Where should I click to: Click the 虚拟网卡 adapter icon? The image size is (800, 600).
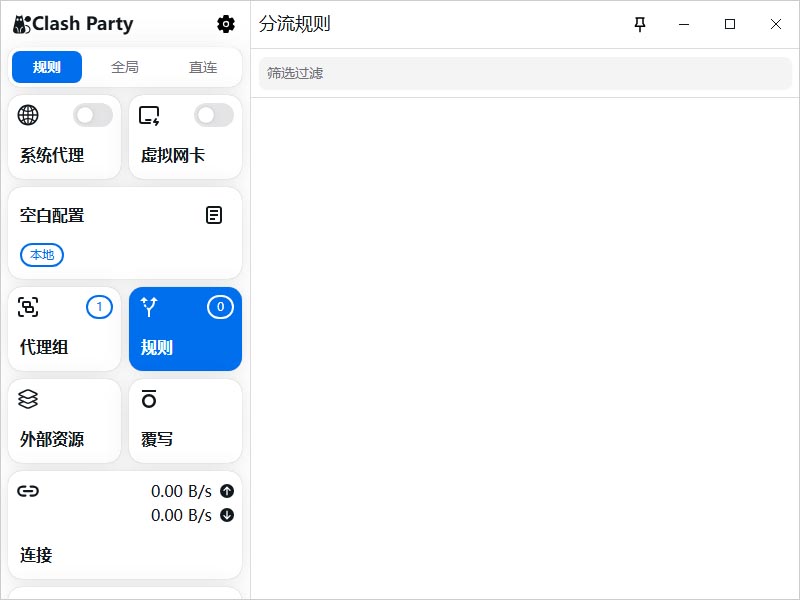point(148,114)
